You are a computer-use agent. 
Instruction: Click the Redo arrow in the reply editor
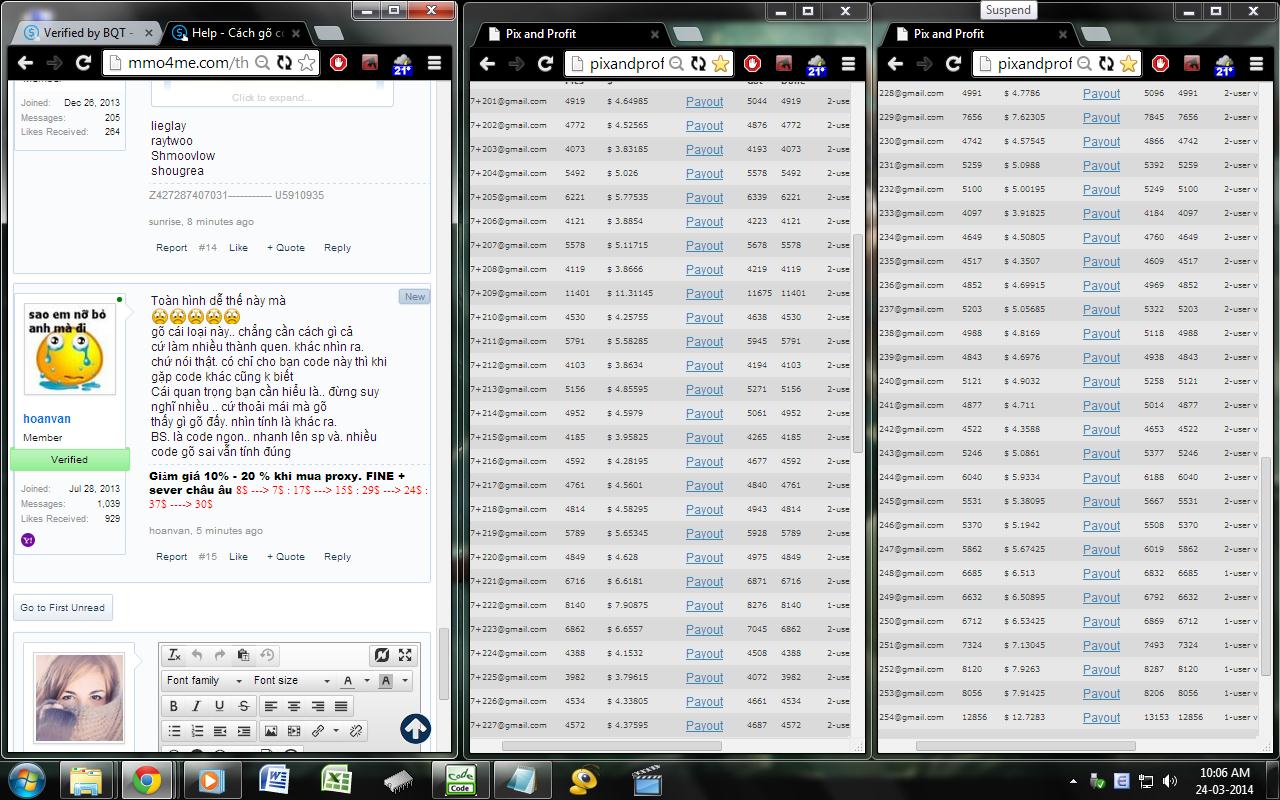(220, 655)
